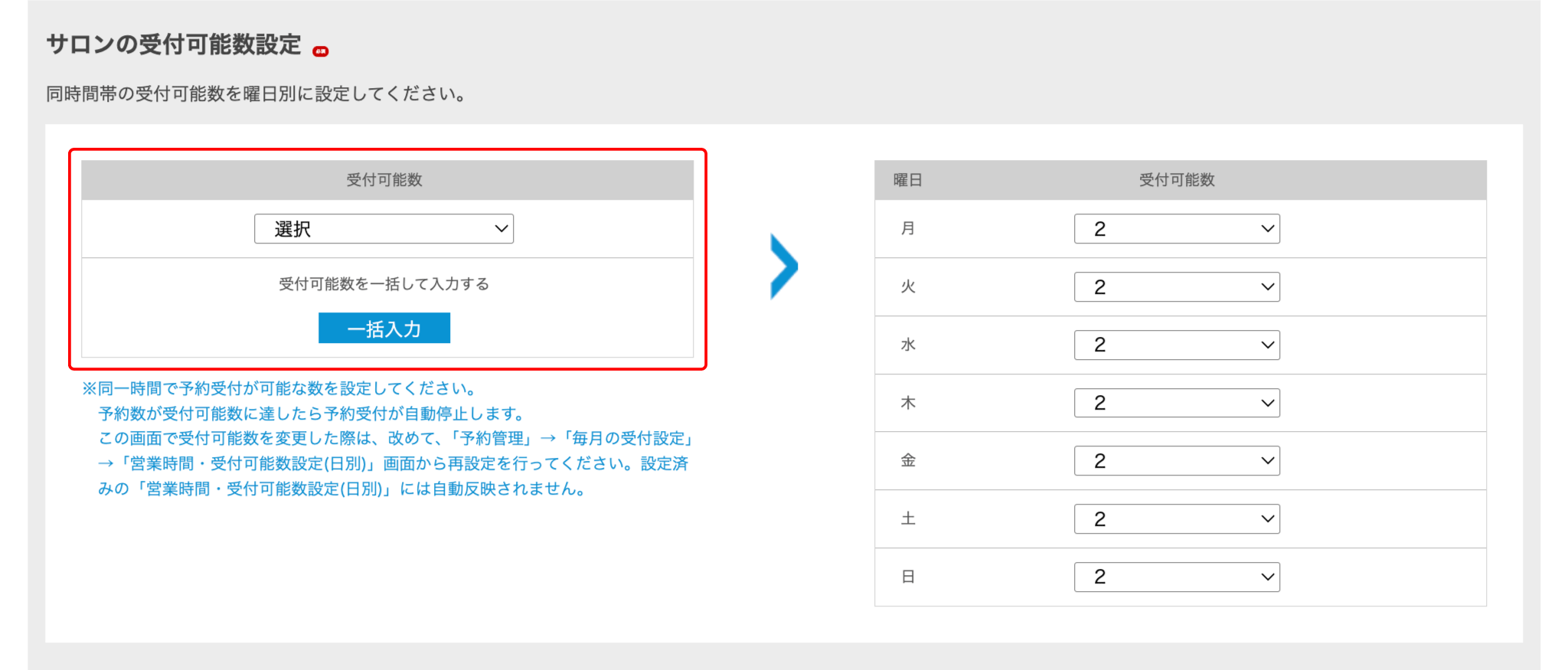Click the red required badge beside the heading
1568x670 pixels.
321,51
